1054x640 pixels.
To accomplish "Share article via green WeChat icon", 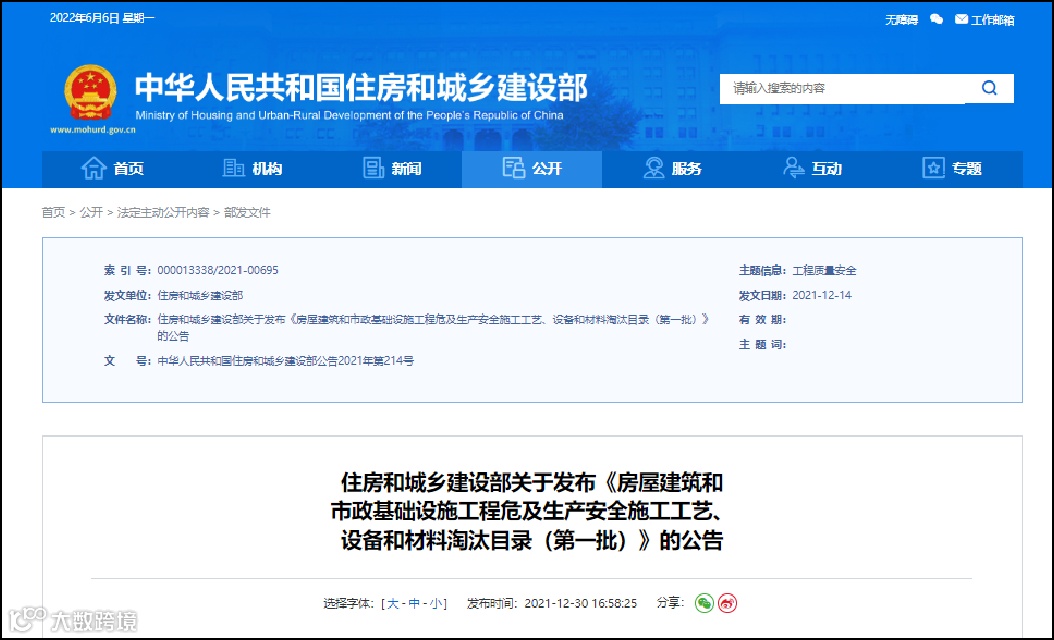I will (704, 603).
